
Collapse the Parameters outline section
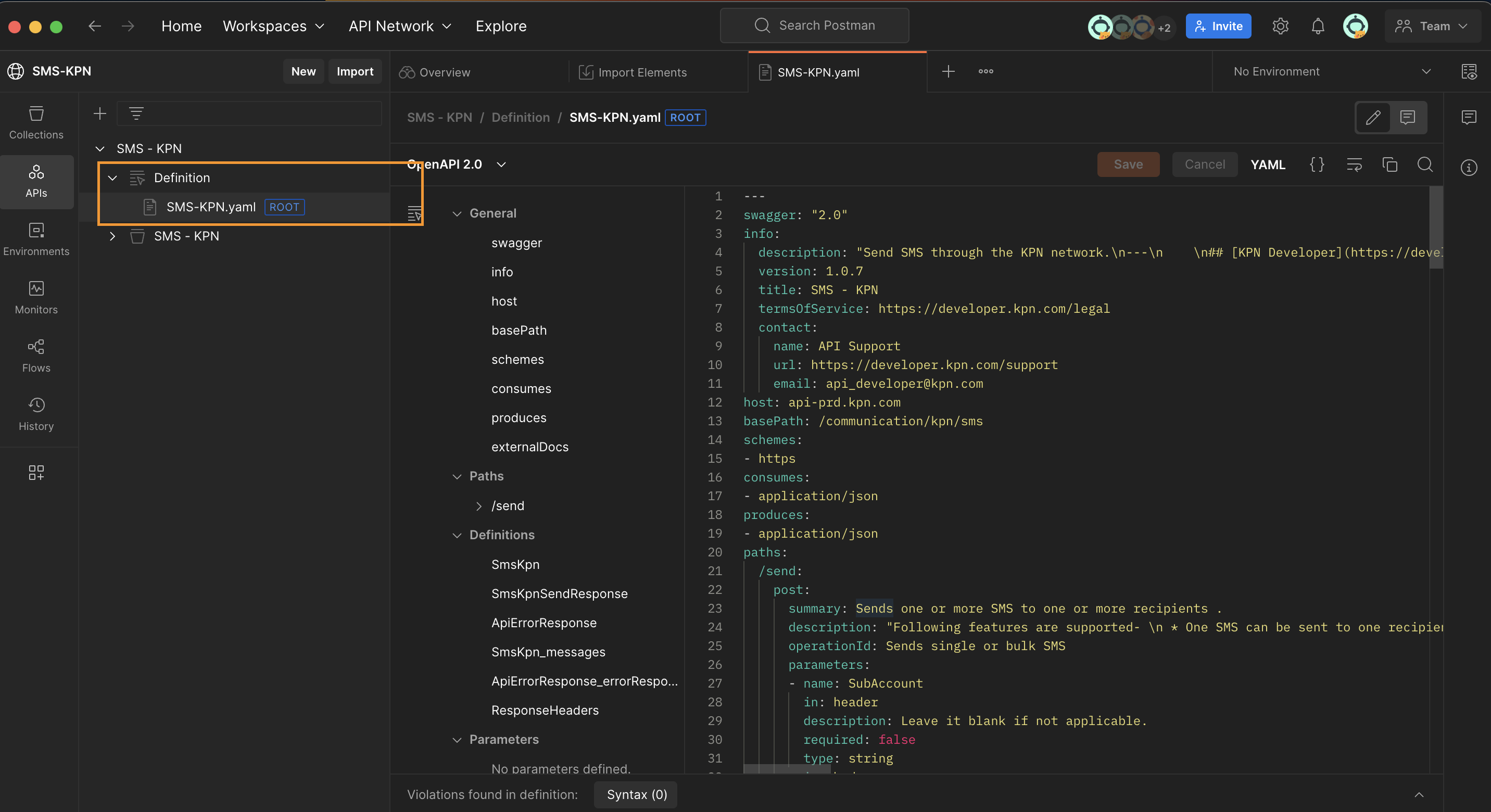click(457, 740)
